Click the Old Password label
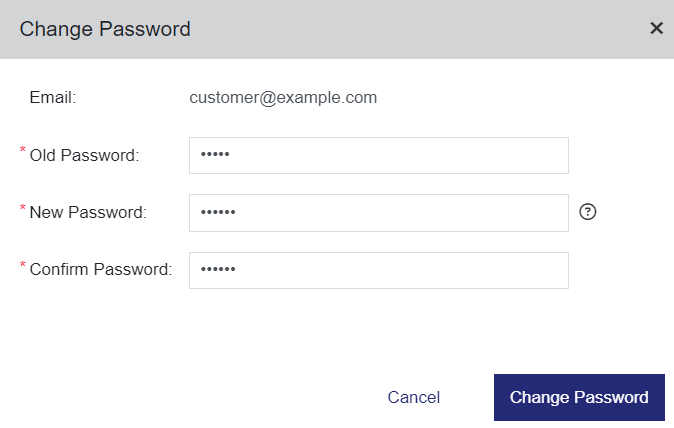The height and width of the screenshot is (428, 674). click(84, 156)
